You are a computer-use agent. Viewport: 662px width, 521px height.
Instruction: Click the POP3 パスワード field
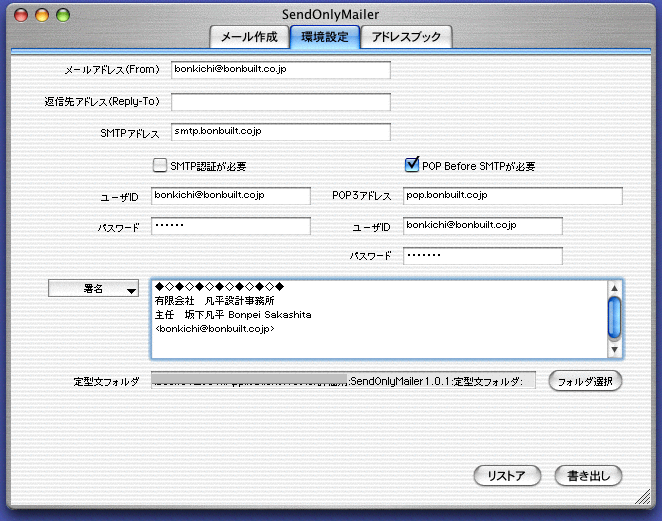(x=483, y=256)
